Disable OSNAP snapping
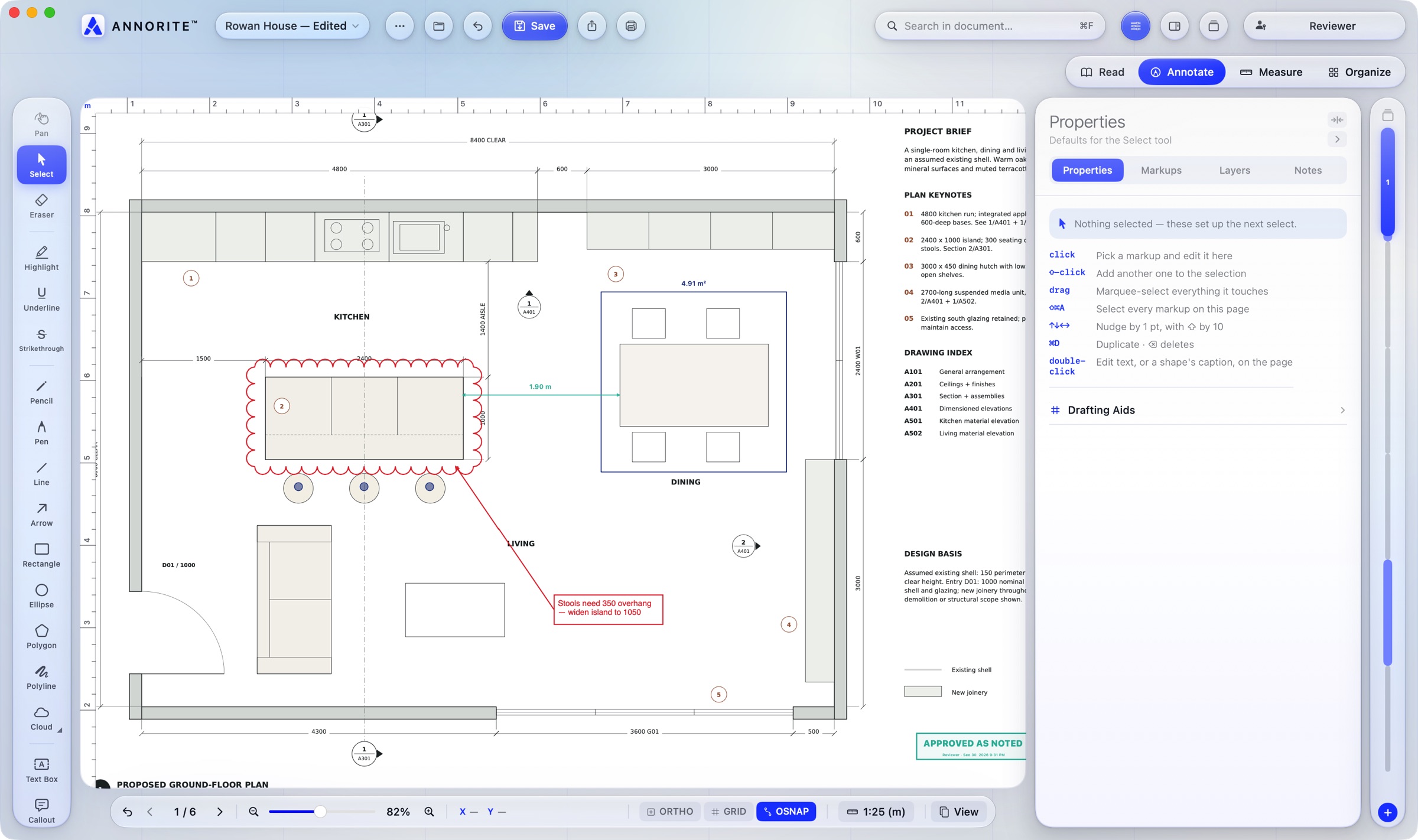 [x=786, y=812]
